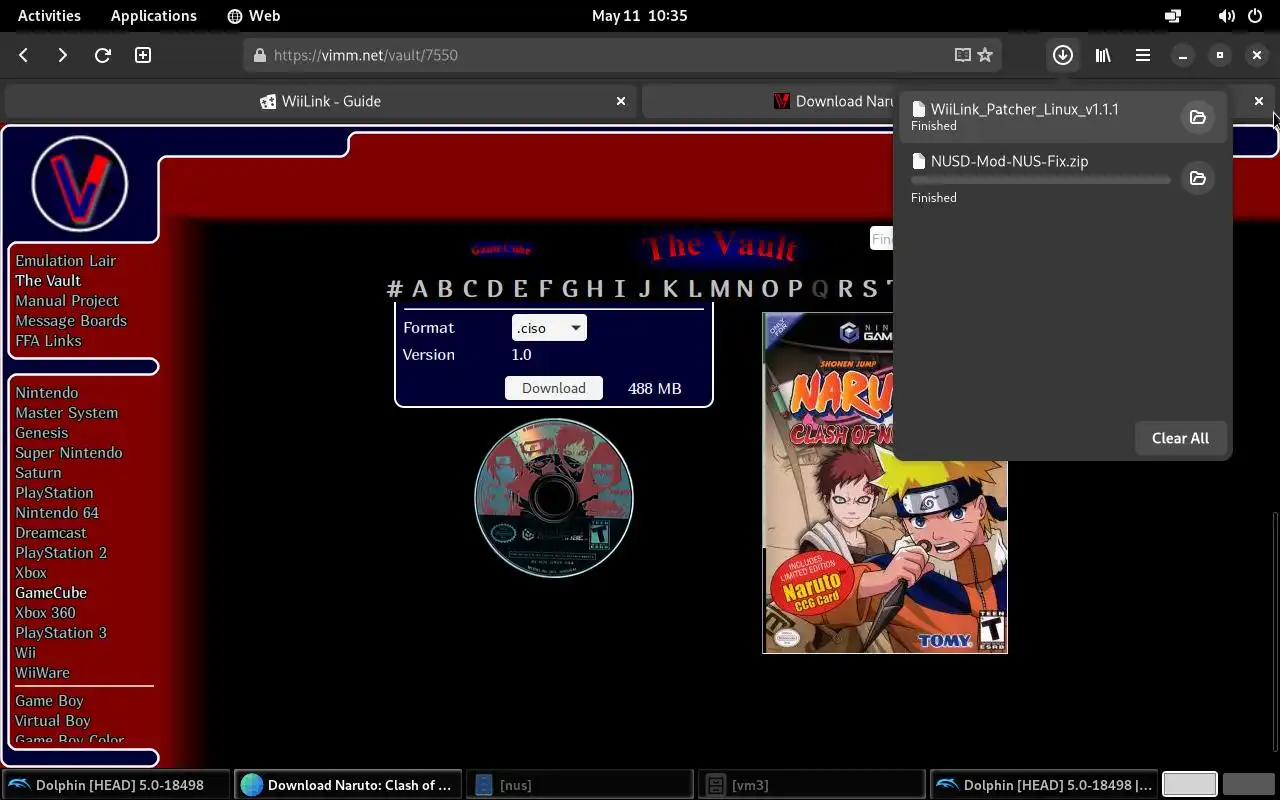This screenshot has height=800, width=1280.
Task: Go back with the browser back arrow
Action: [24, 55]
